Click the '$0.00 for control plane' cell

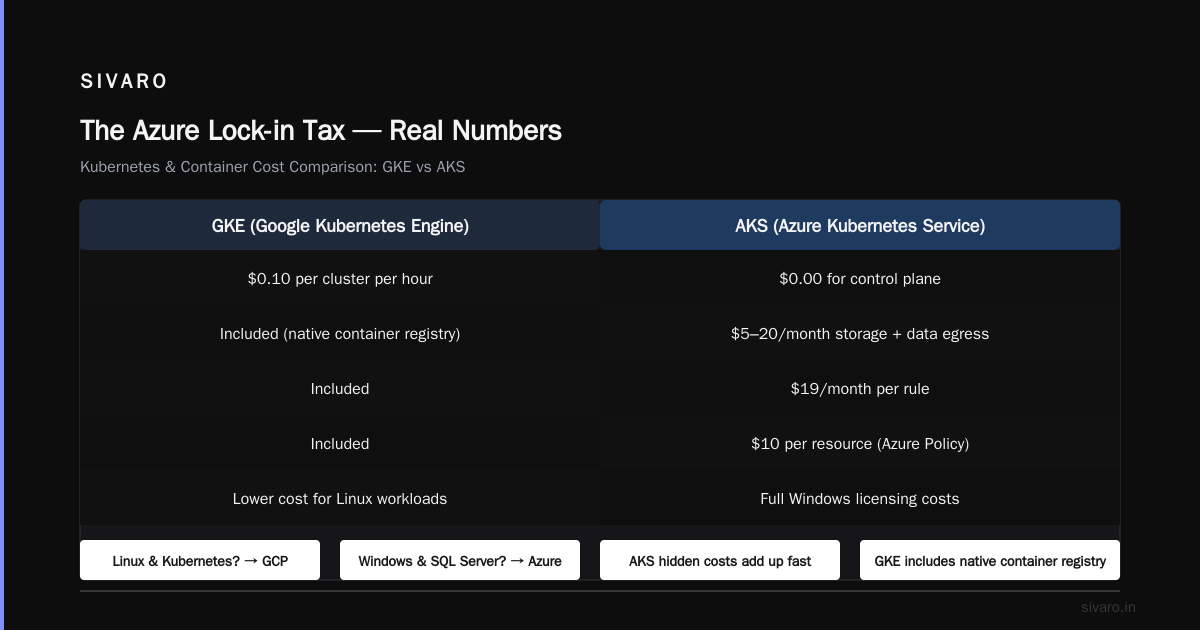[860, 279]
